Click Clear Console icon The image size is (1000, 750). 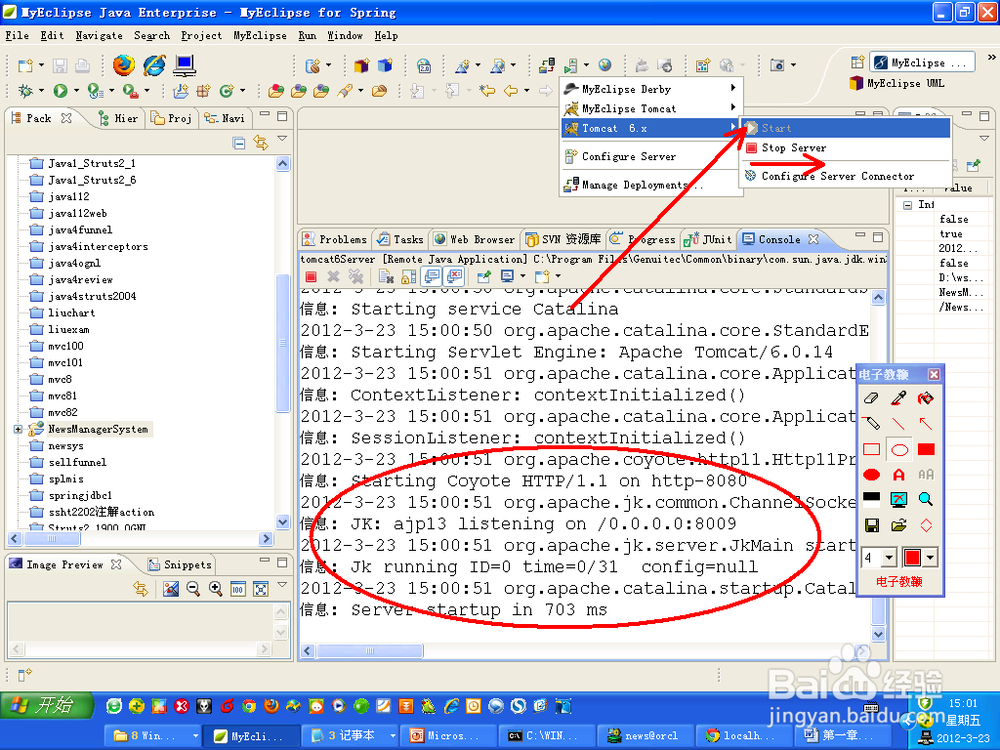386,277
